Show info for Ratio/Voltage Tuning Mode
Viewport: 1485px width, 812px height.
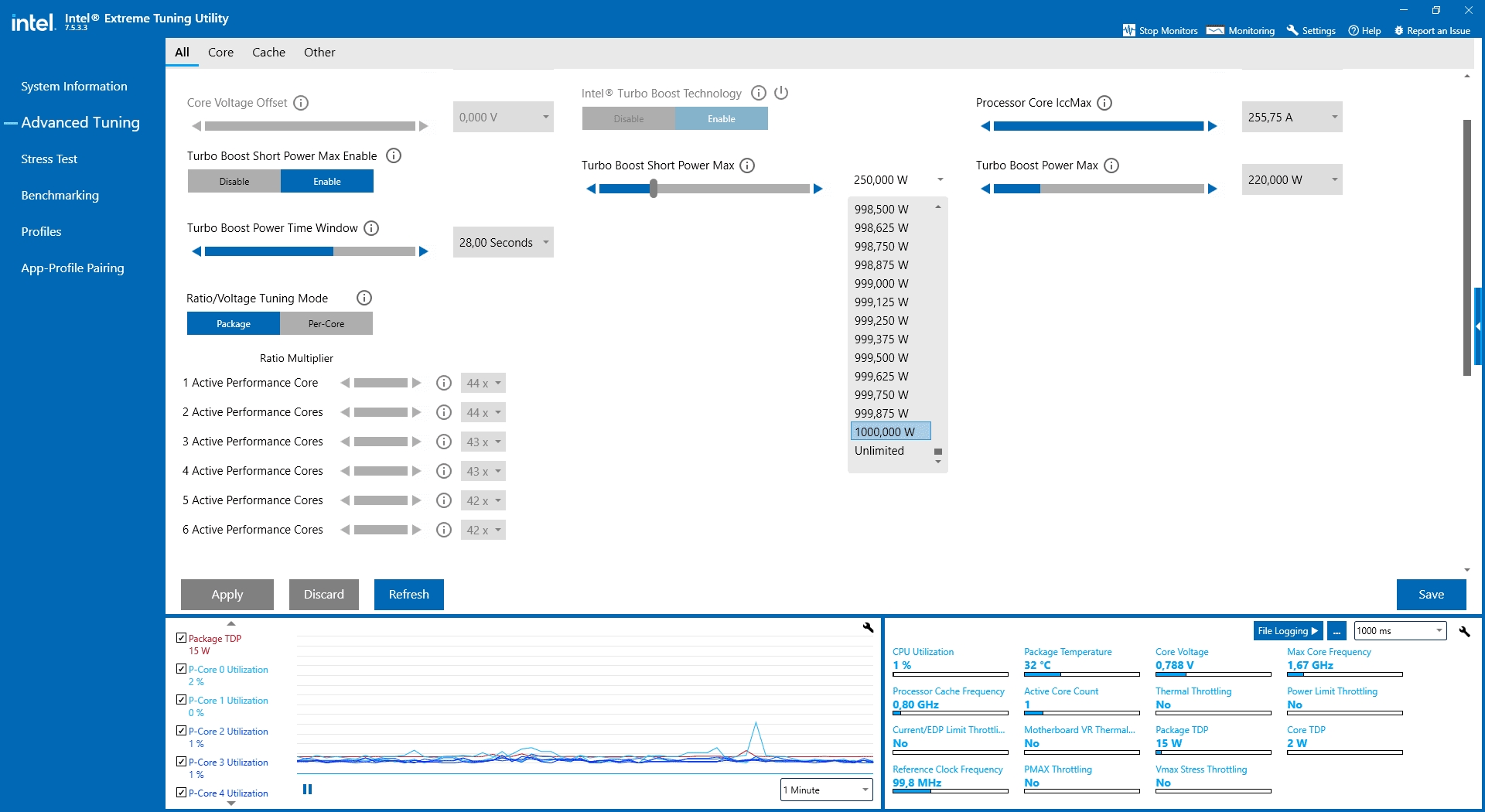[364, 298]
